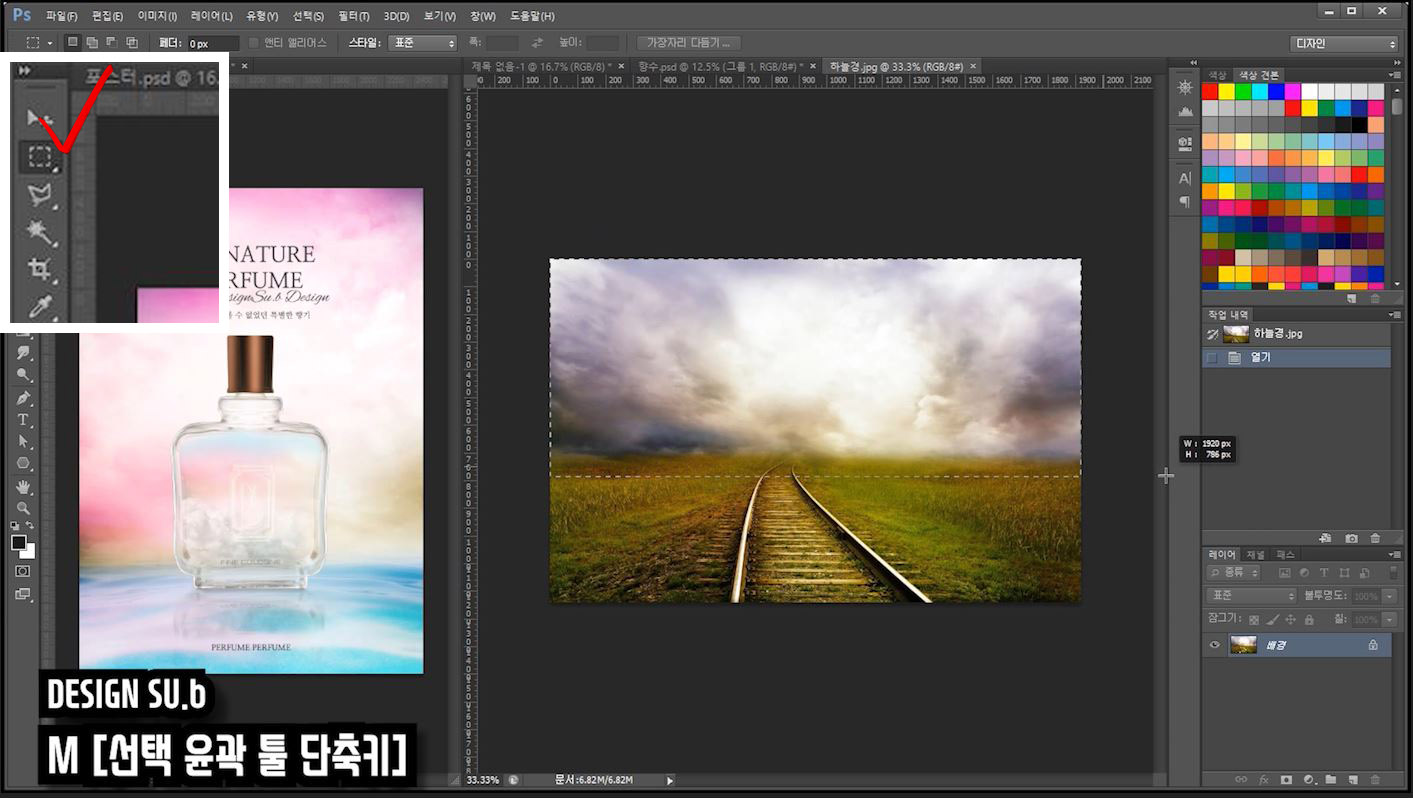Create a new layer
Screen dimensions: 1413x798
coord(1353,779)
